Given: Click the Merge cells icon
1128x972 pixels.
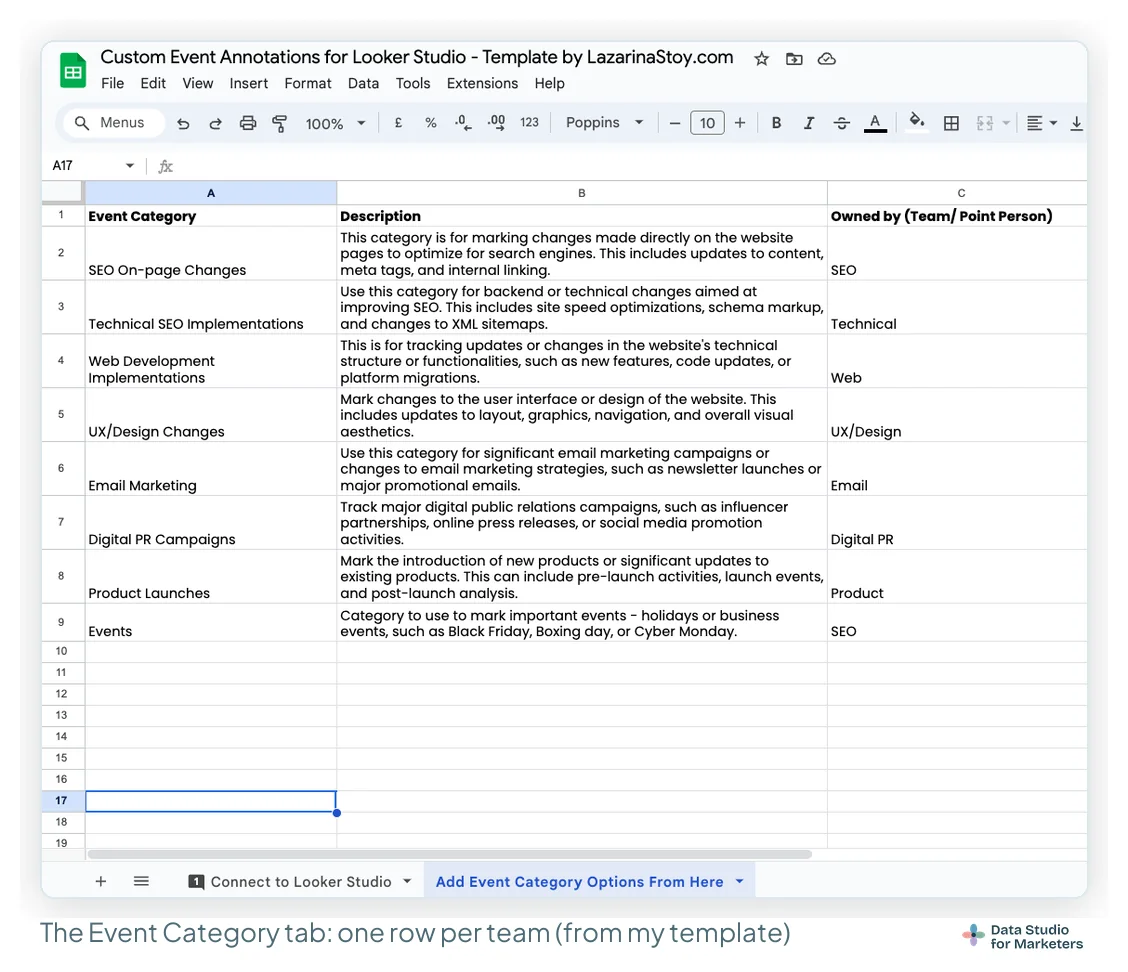Looking at the screenshot, I should (984, 123).
